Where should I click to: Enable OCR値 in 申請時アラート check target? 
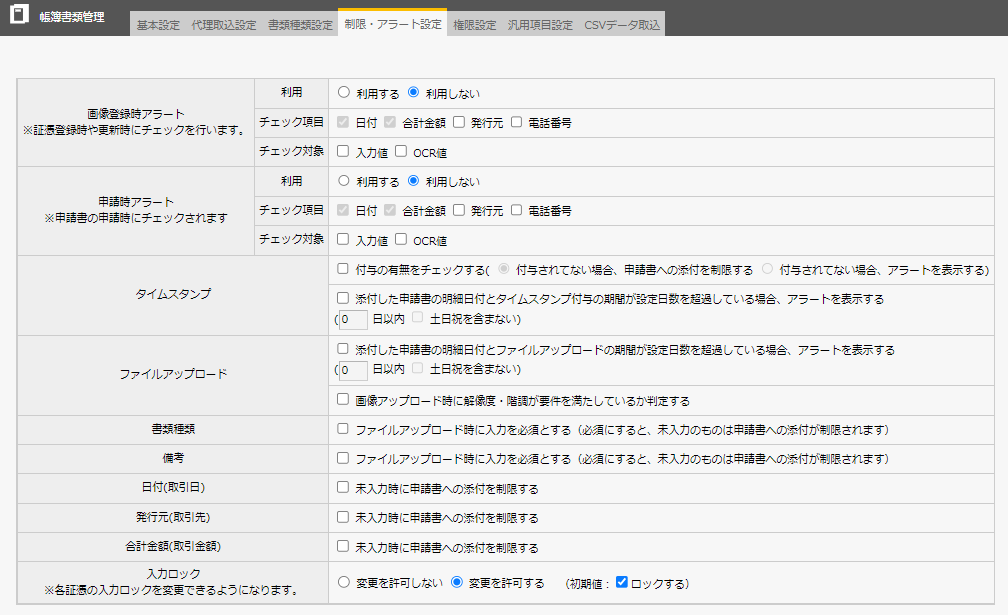click(401, 240)
